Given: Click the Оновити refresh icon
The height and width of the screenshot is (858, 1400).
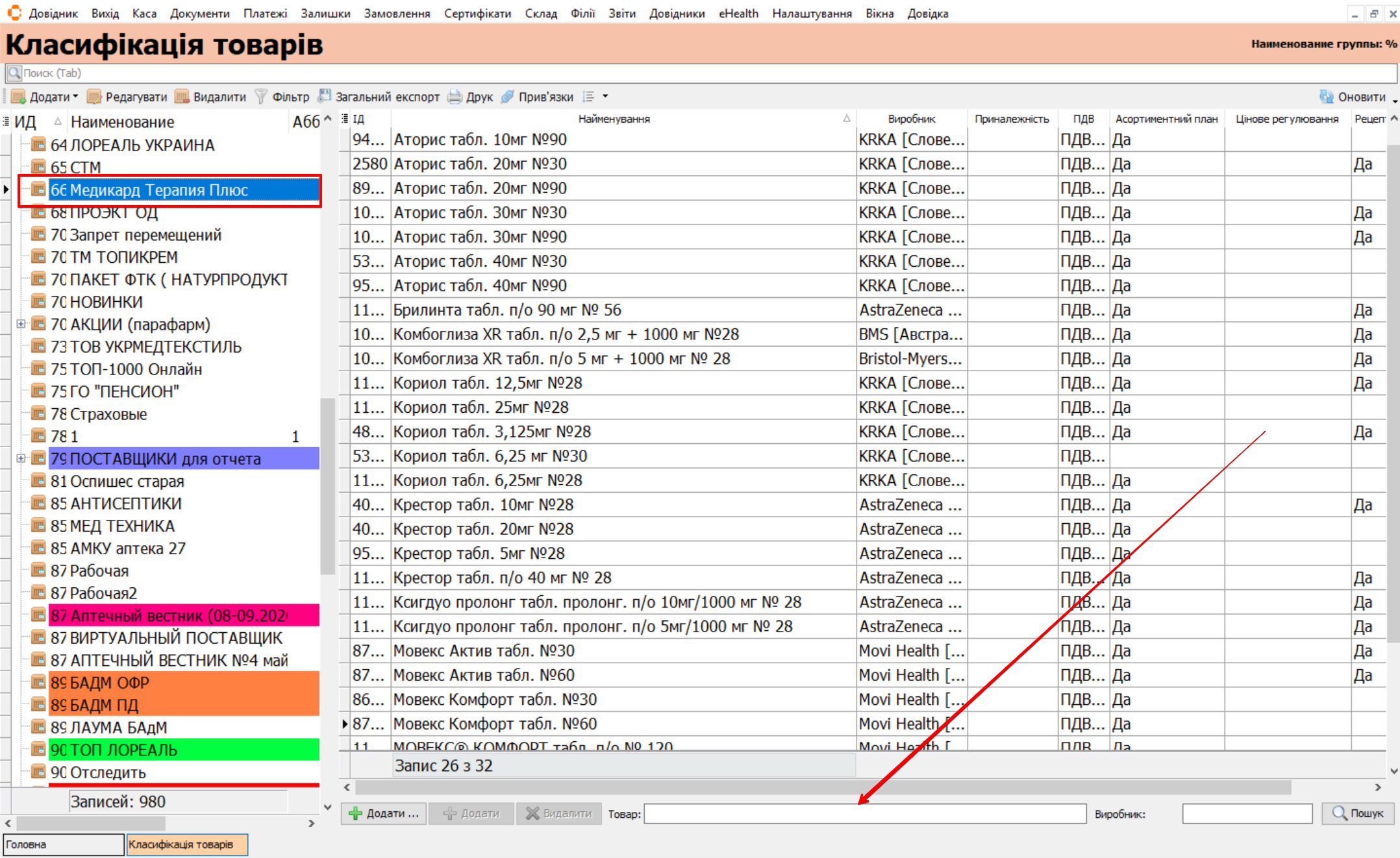Looking at the screenshot, I should (x=1326, y=97).
